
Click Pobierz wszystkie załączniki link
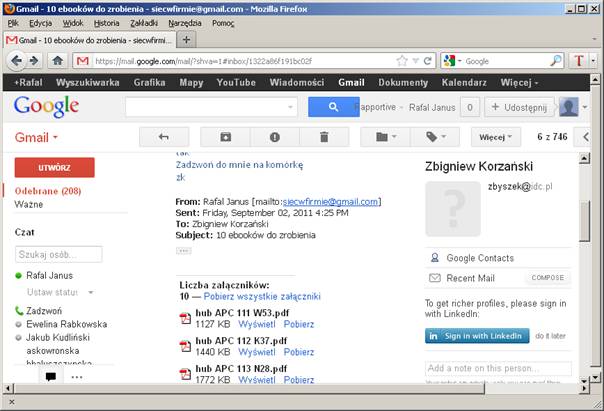click(x=262, y=296)
